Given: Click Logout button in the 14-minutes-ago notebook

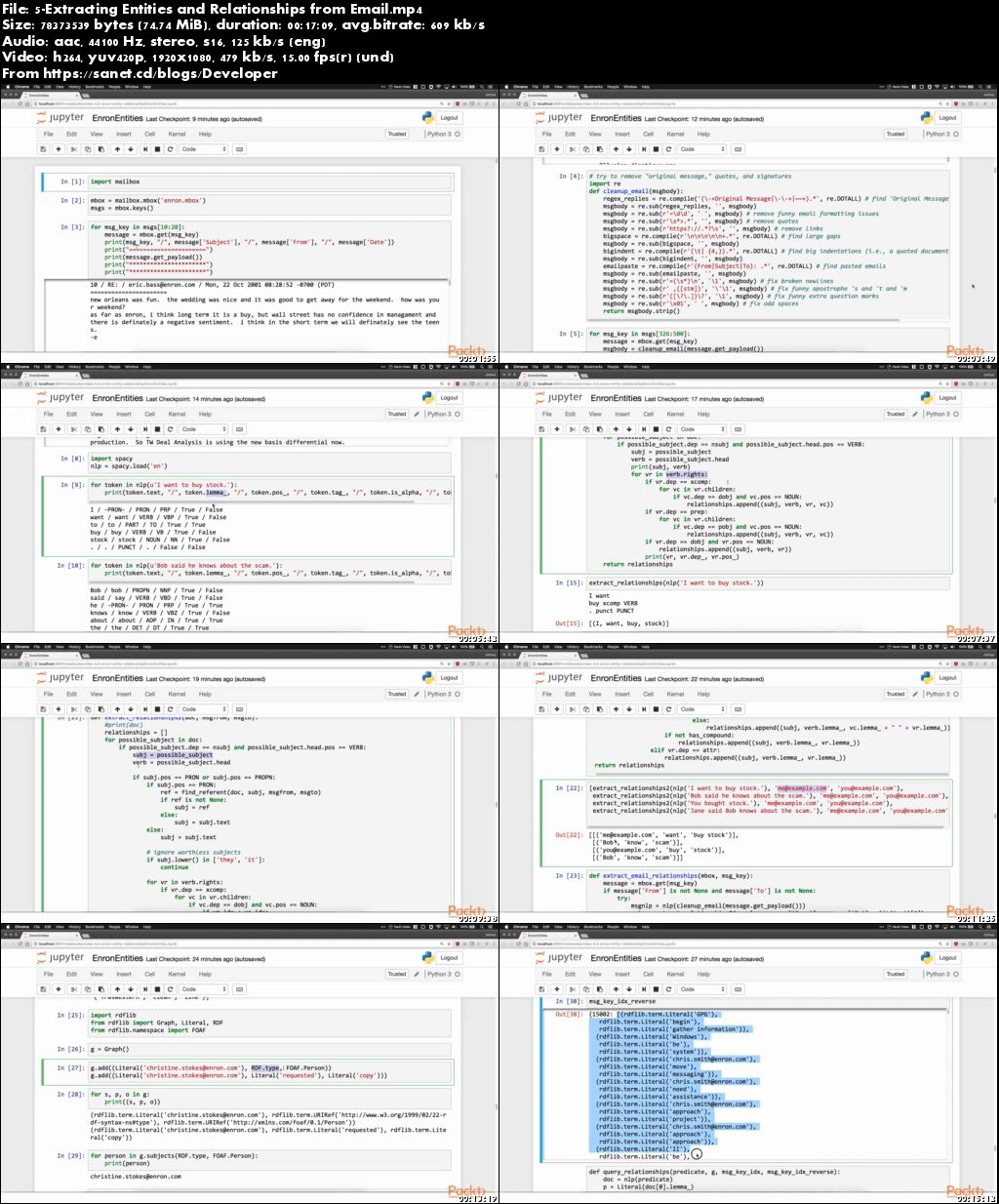Looking at the screenshot, I should [x=449, y=397].
